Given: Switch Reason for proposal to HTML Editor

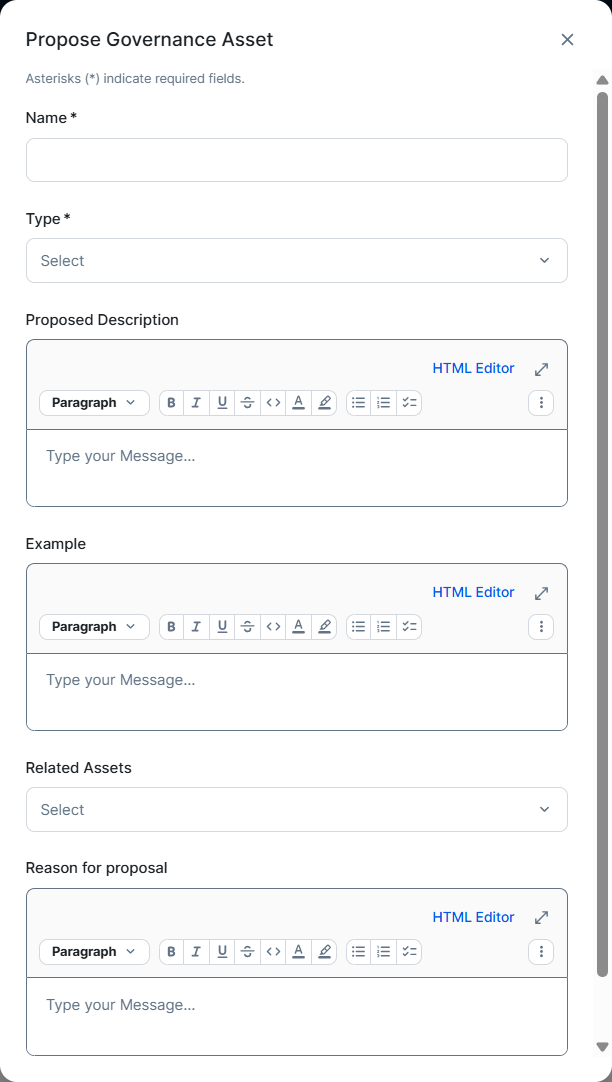Looking at the screenshot, I should pos(473,918).
